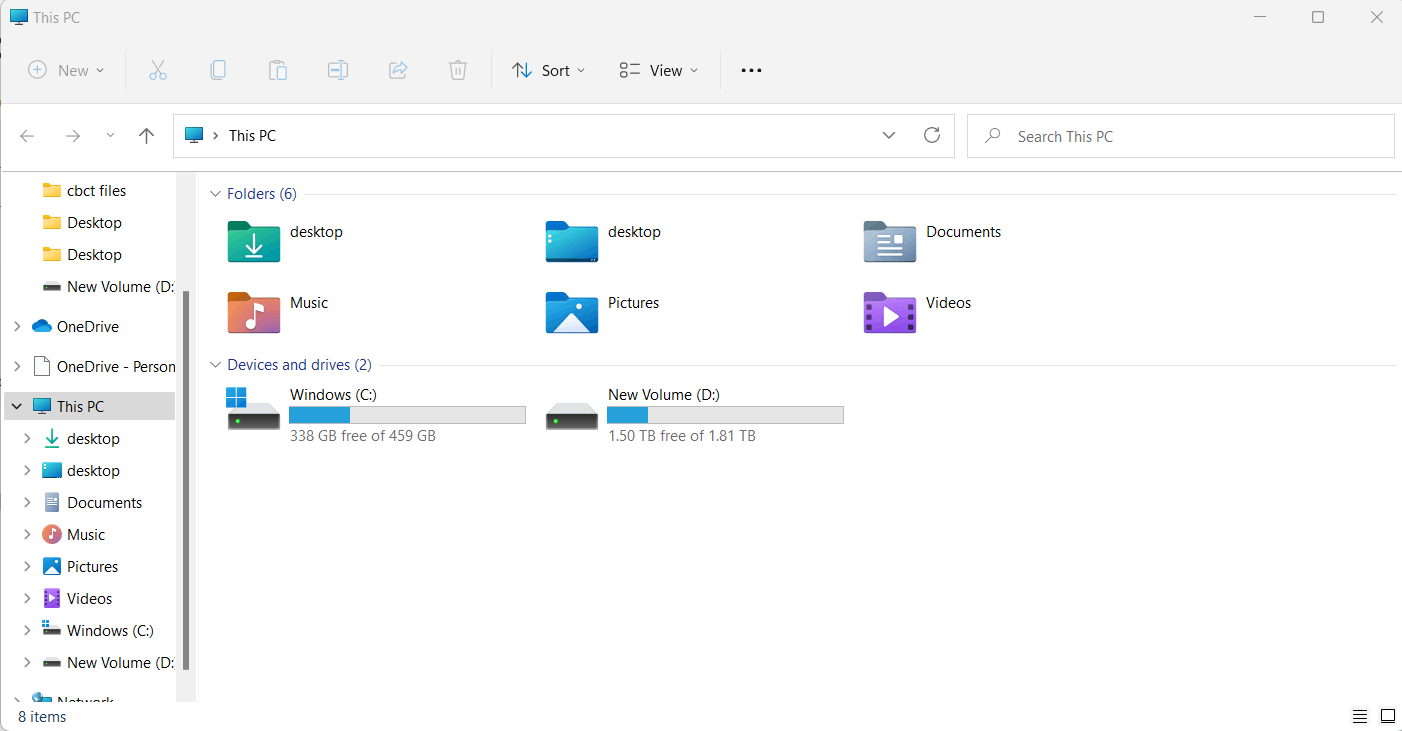Click the Delete trash can icon

[x=457, y=70]
